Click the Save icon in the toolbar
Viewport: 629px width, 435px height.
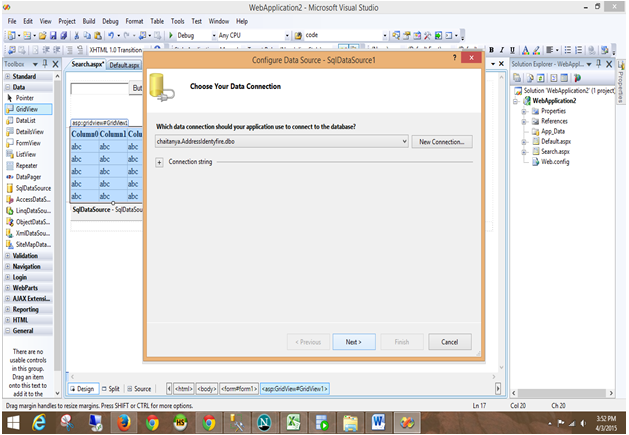click(x=53, y=35)
